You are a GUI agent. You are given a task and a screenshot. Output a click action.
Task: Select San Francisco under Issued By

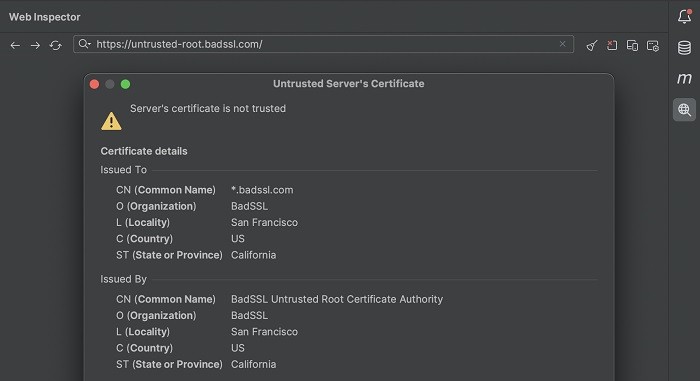coord(264,332)
